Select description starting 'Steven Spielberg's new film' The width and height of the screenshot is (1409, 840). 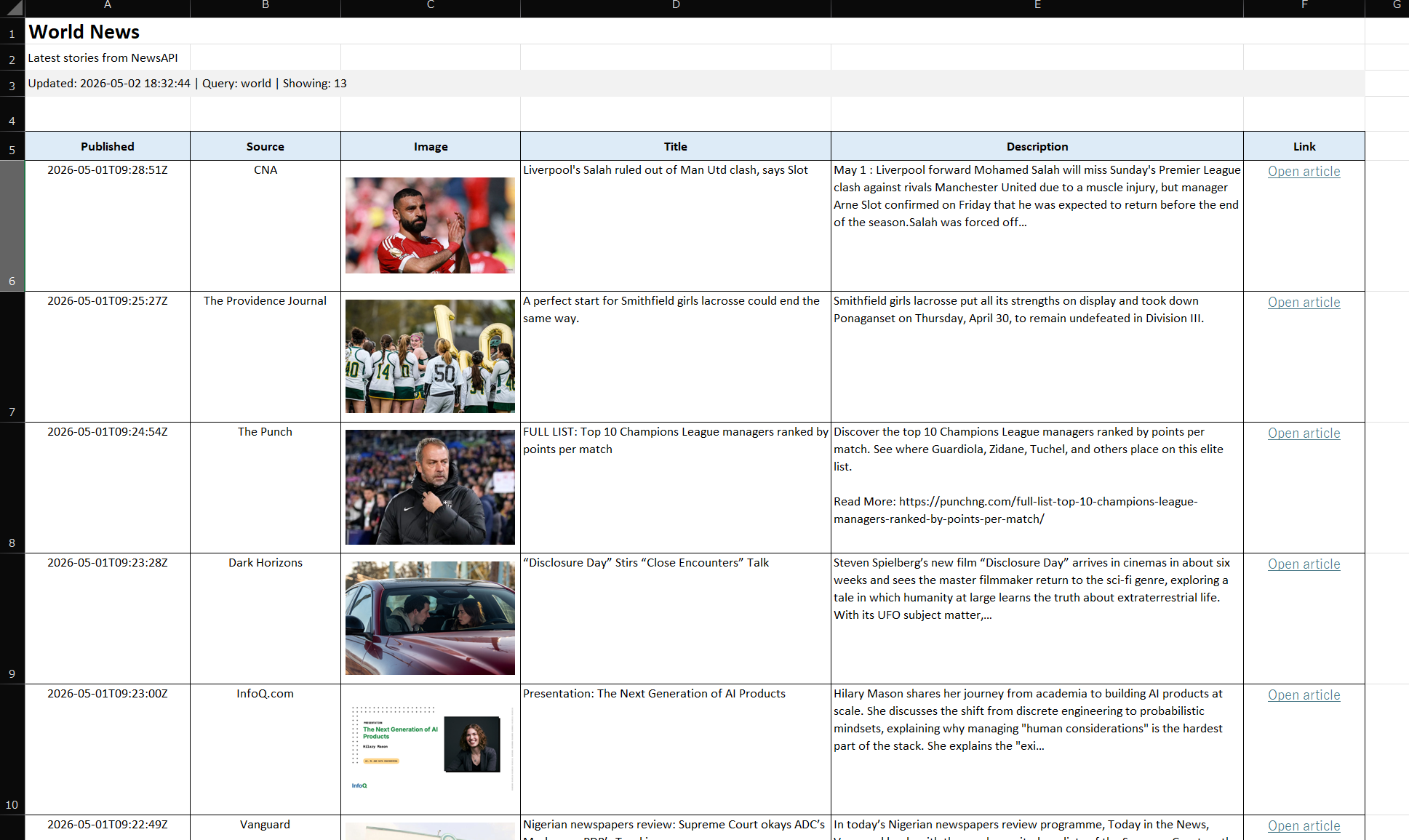click(1037, 619)
